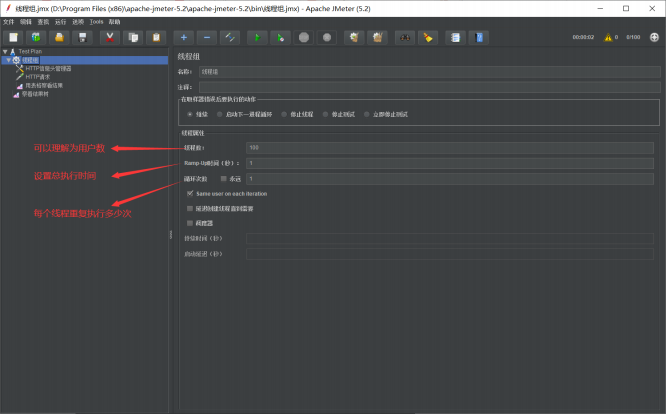Click the 线程数 input field
The width and height of the screenshot is (666, 414).
coord(449,147)
